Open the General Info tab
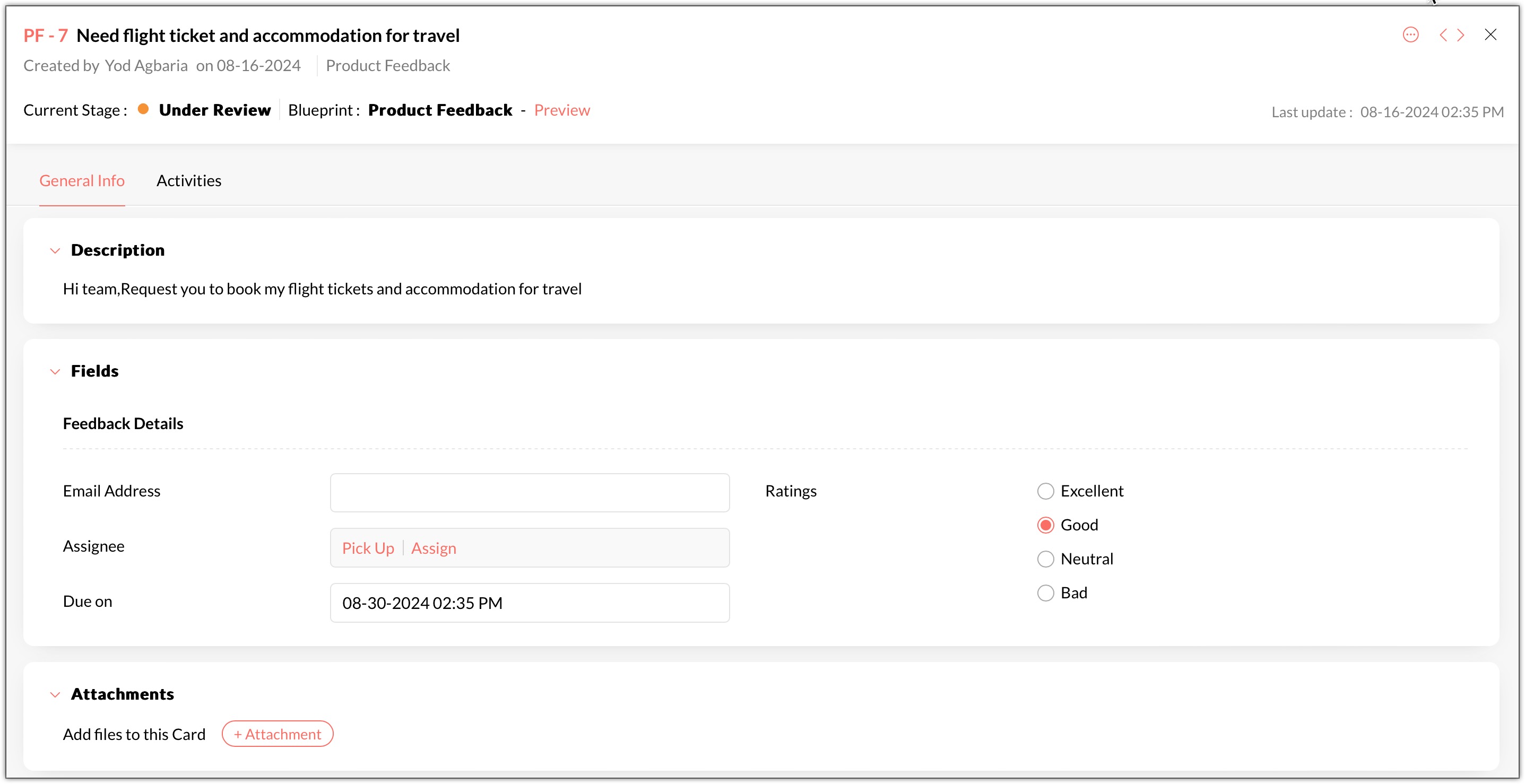The height and width of the screenshot is (784, 1525). point(82,180)
